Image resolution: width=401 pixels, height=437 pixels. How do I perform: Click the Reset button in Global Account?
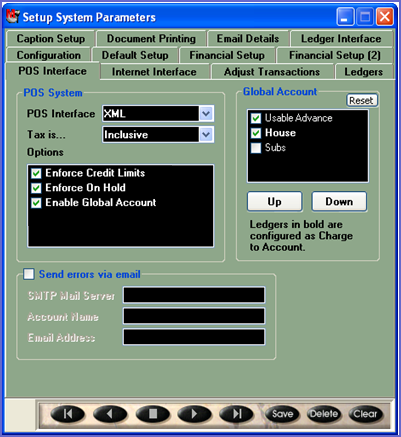361,100
